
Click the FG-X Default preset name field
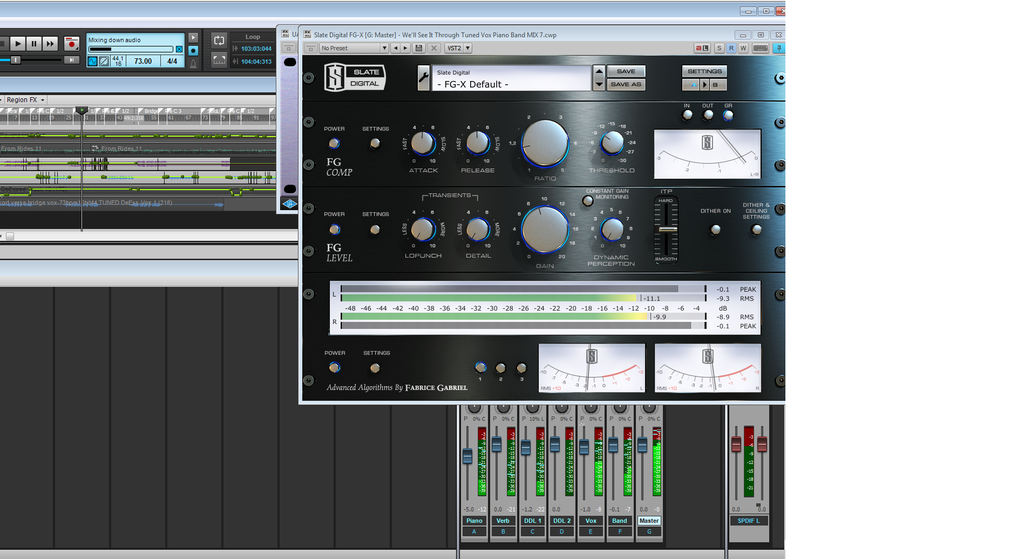point(510,84)
